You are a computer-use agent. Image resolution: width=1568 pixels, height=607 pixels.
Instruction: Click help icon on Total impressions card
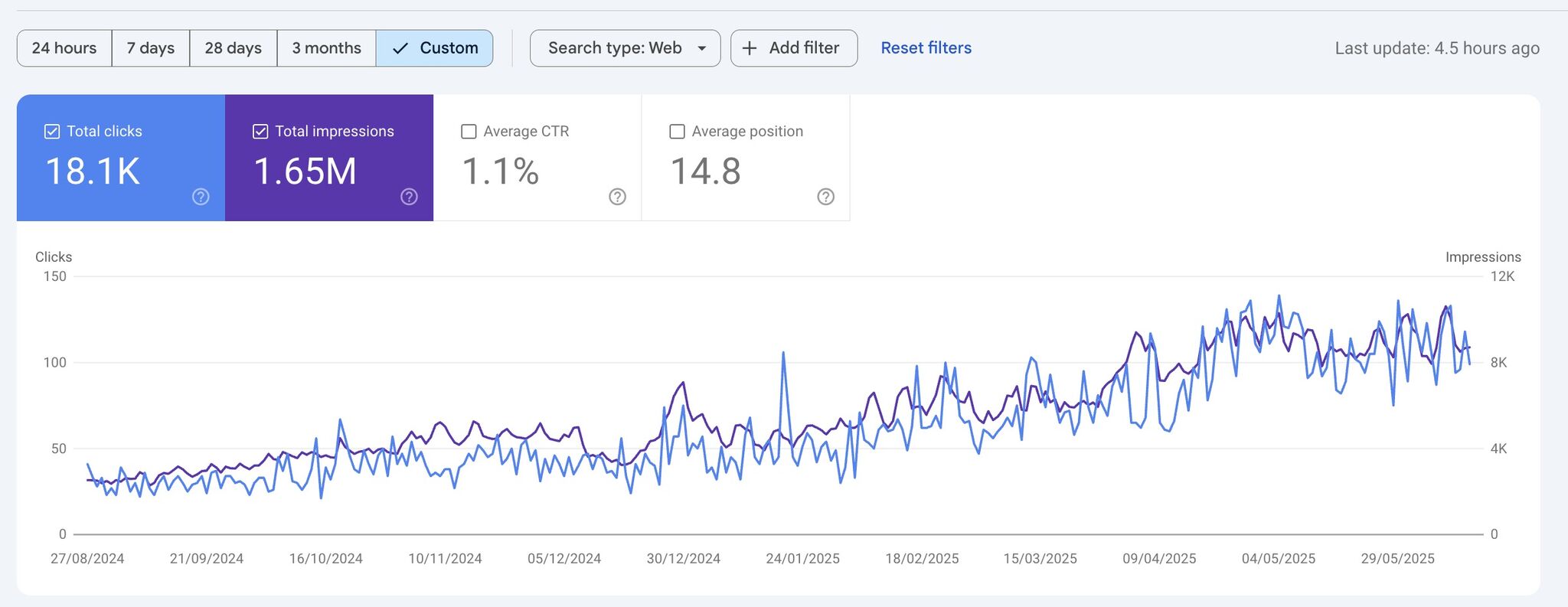409,197
